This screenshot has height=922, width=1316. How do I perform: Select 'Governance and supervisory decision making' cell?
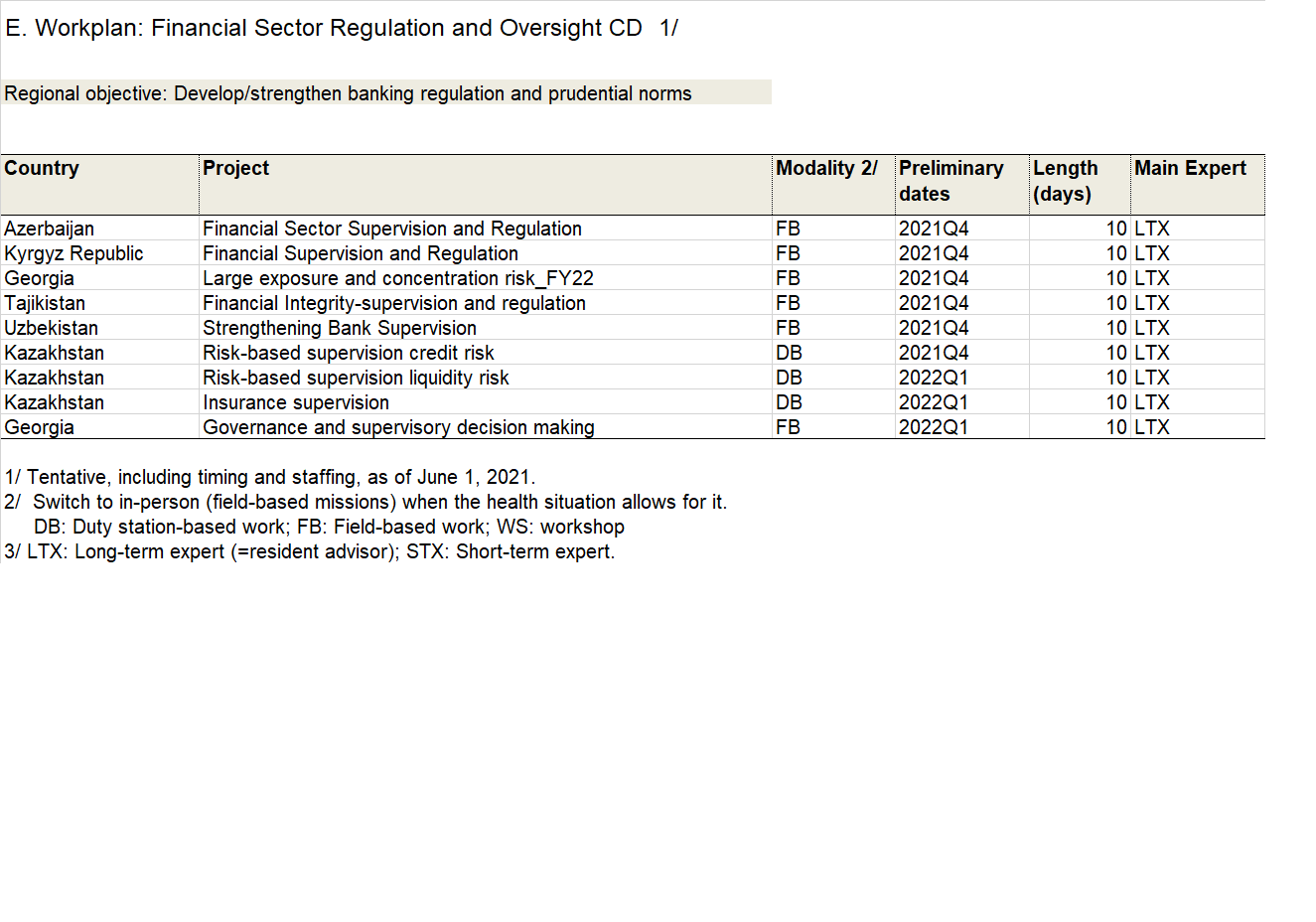(398, 427)
